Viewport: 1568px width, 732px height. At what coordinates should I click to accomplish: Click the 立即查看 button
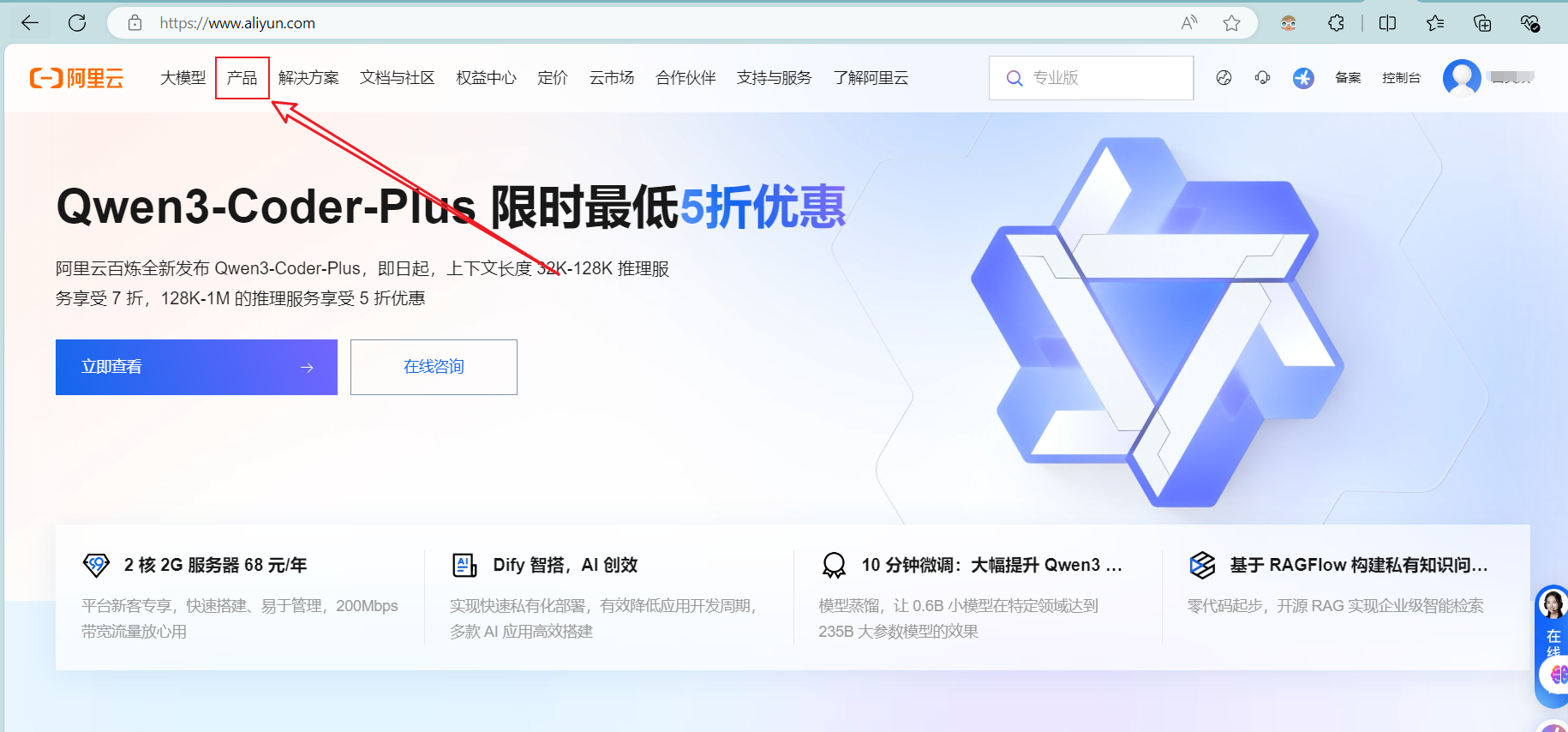[x=196, y=367]
